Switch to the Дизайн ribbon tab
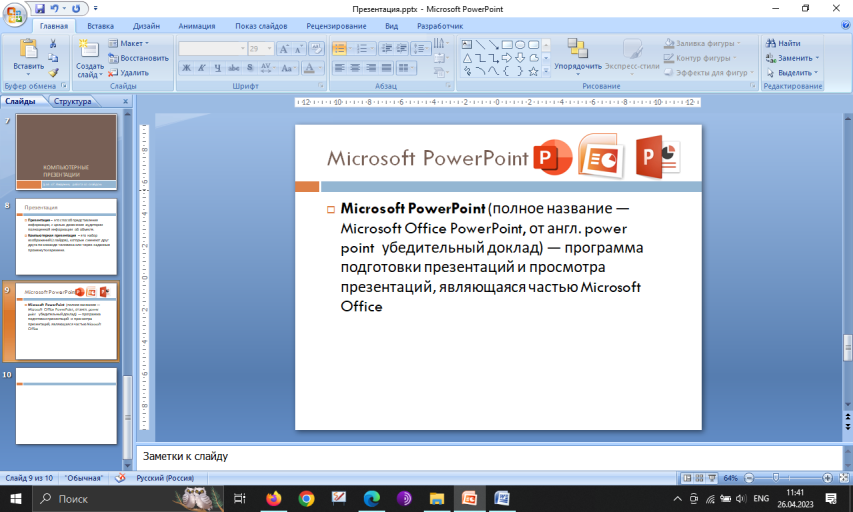 pos(146,26)
